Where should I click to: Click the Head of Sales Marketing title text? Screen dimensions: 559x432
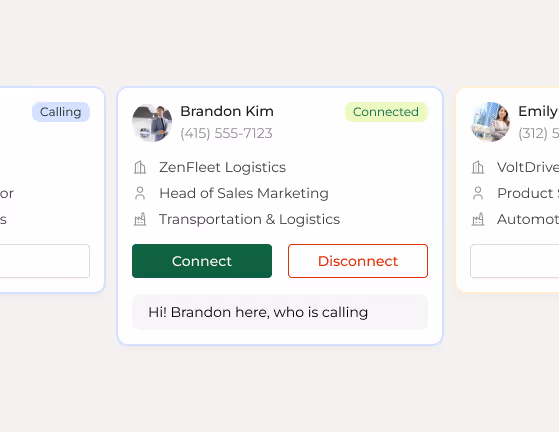(244, 193)
